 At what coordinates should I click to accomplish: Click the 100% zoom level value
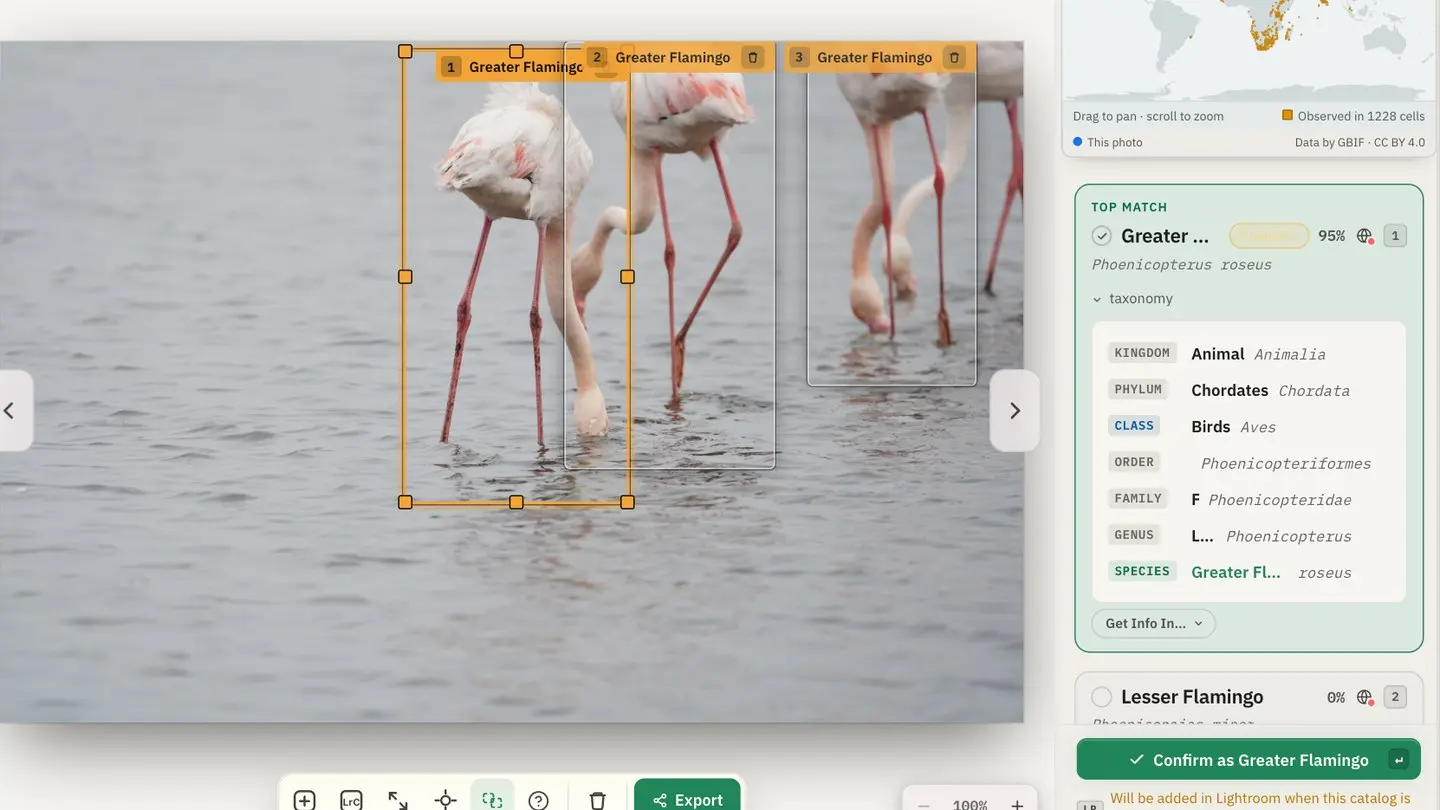(x=970, y=805)
